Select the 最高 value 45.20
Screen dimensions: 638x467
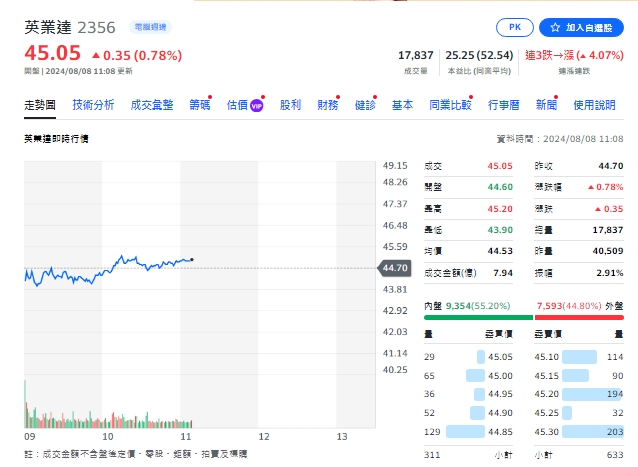500,209
